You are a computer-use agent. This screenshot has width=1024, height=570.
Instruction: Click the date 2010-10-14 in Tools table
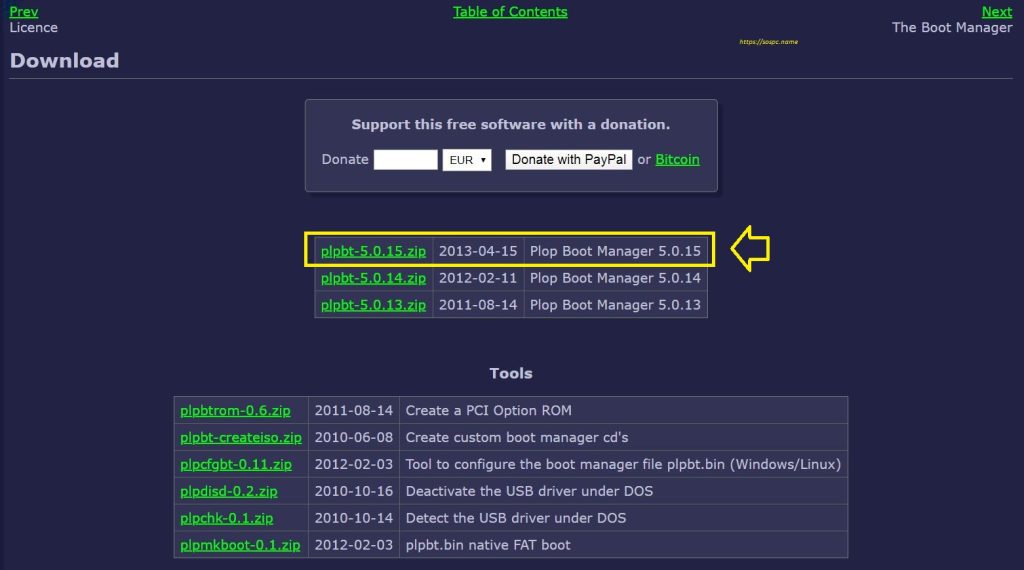click(354, 518)
